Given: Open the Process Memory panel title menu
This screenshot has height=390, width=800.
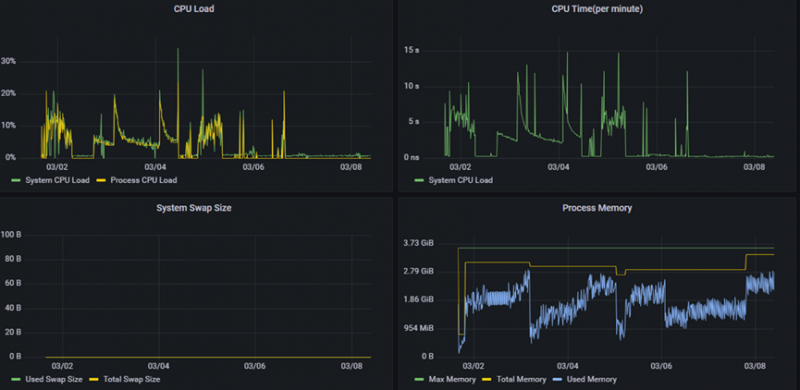Looking at the screenshot, I should tap(597, 208).
